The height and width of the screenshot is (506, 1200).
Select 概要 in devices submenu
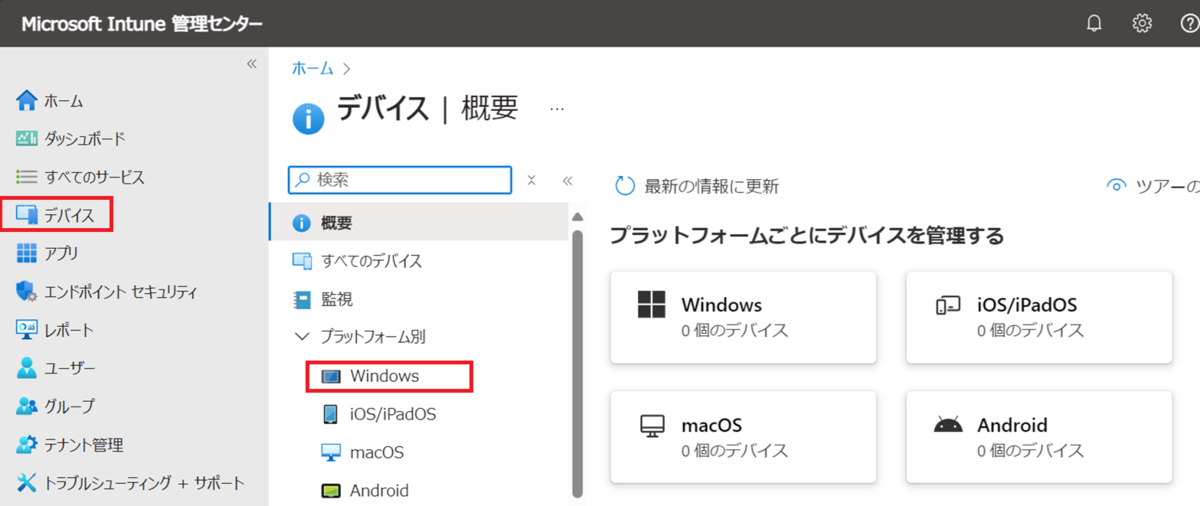[419, 223]
